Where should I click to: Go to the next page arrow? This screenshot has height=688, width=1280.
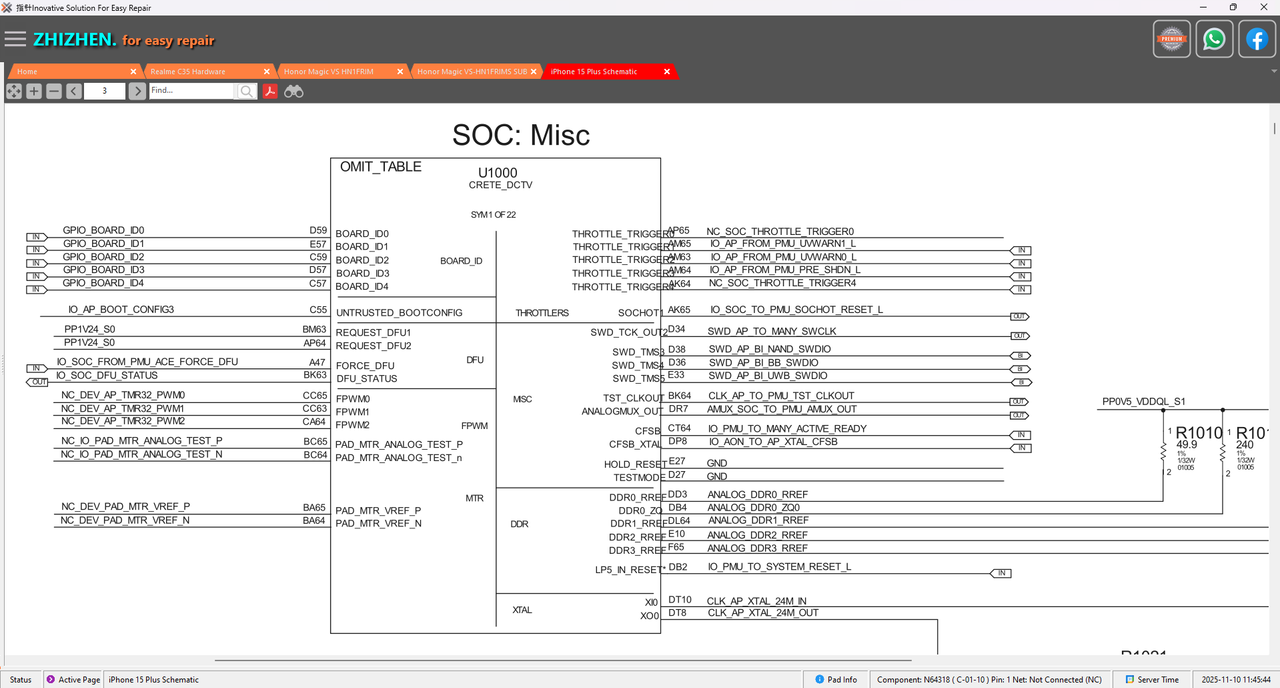click(x=137, y=91)
